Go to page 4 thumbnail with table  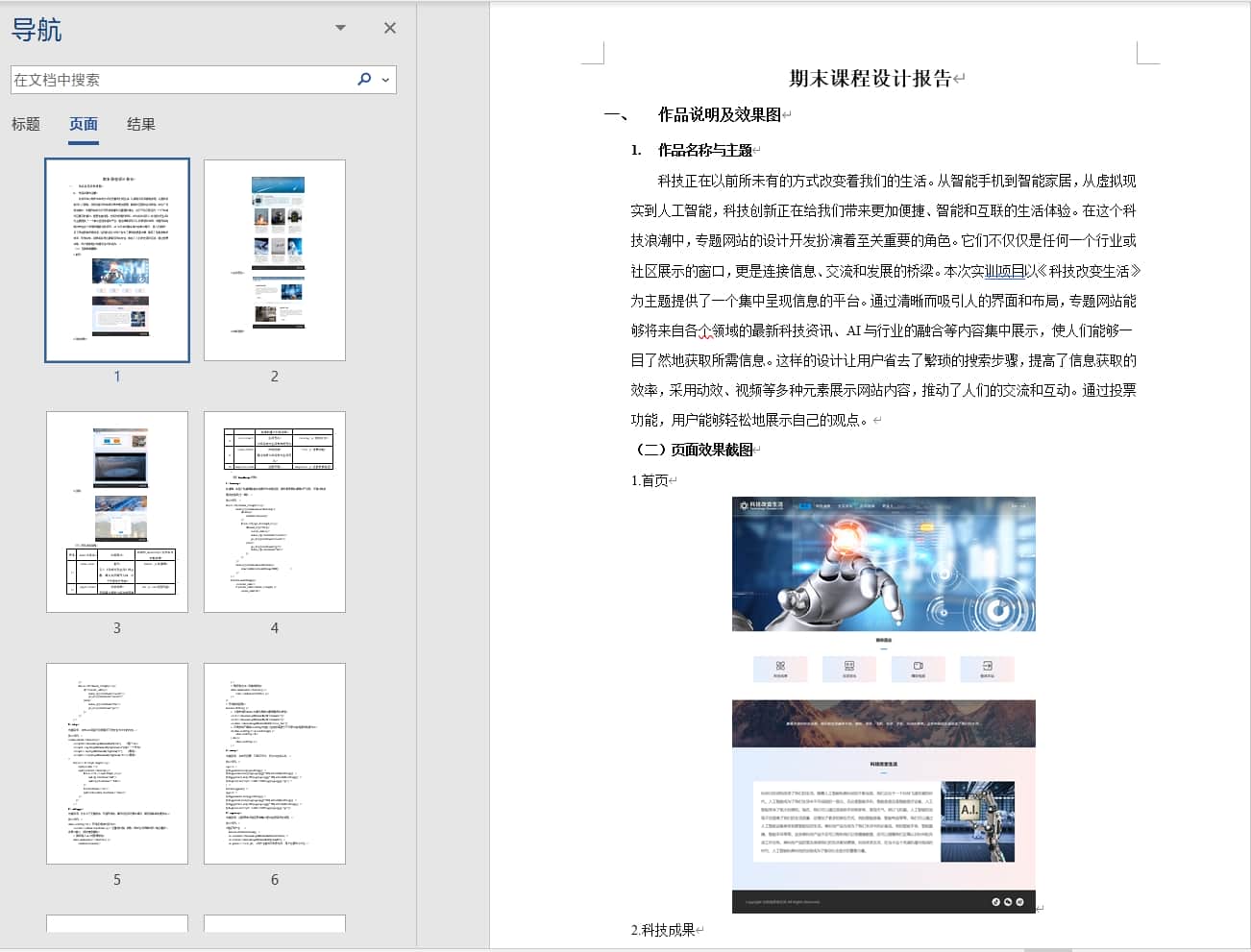275,512
